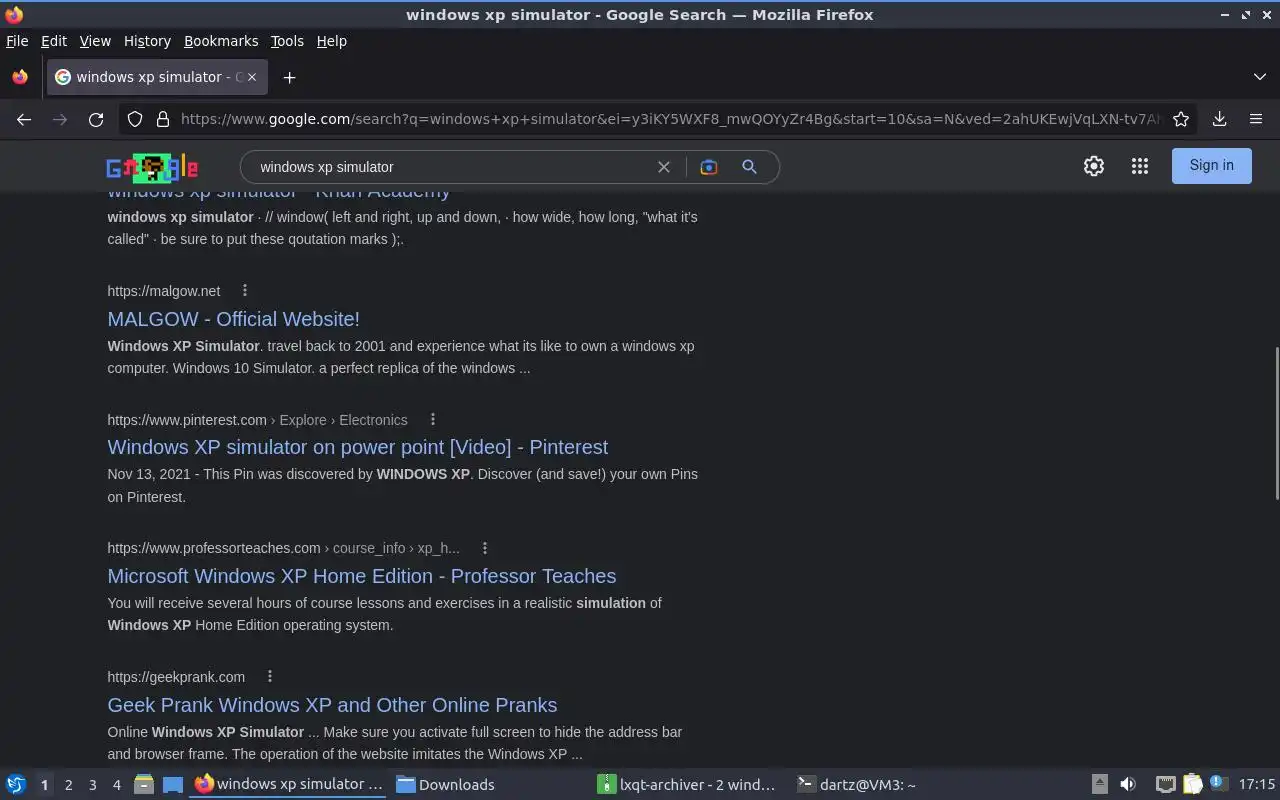
Task: Clear the Google search box text
Action: (663, 167)
